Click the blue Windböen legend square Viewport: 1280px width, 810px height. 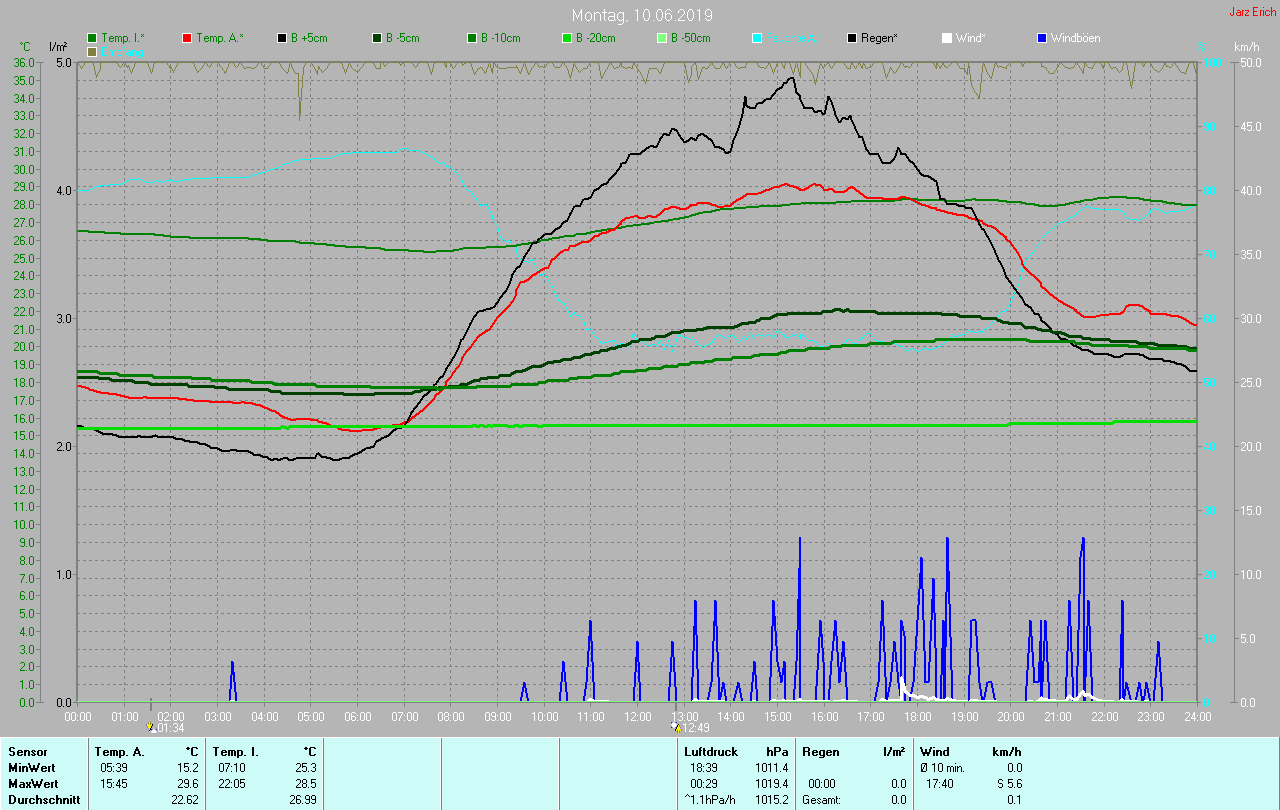click(1042, 38)
